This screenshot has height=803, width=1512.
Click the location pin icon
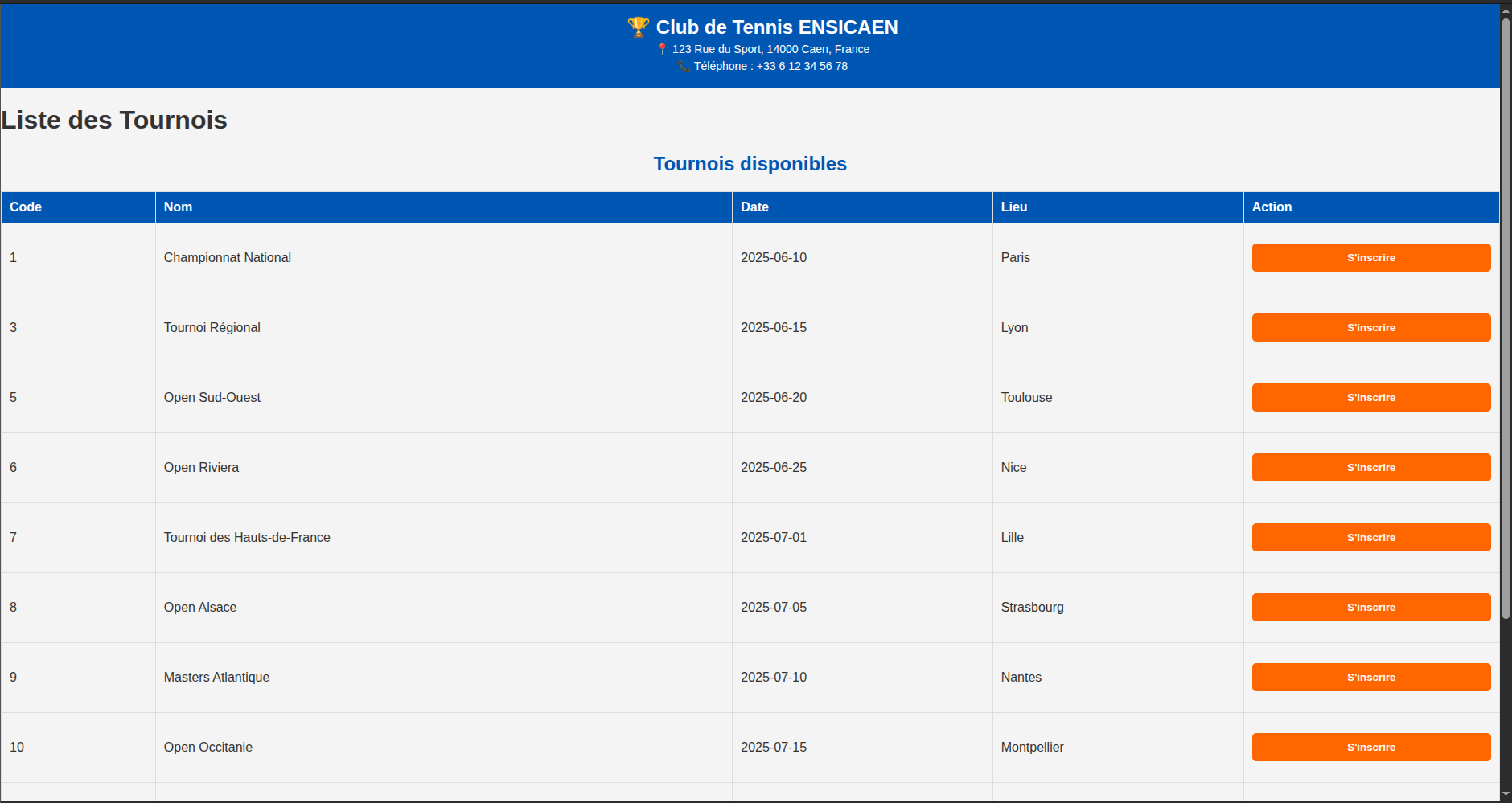click(x=662, y=49)
